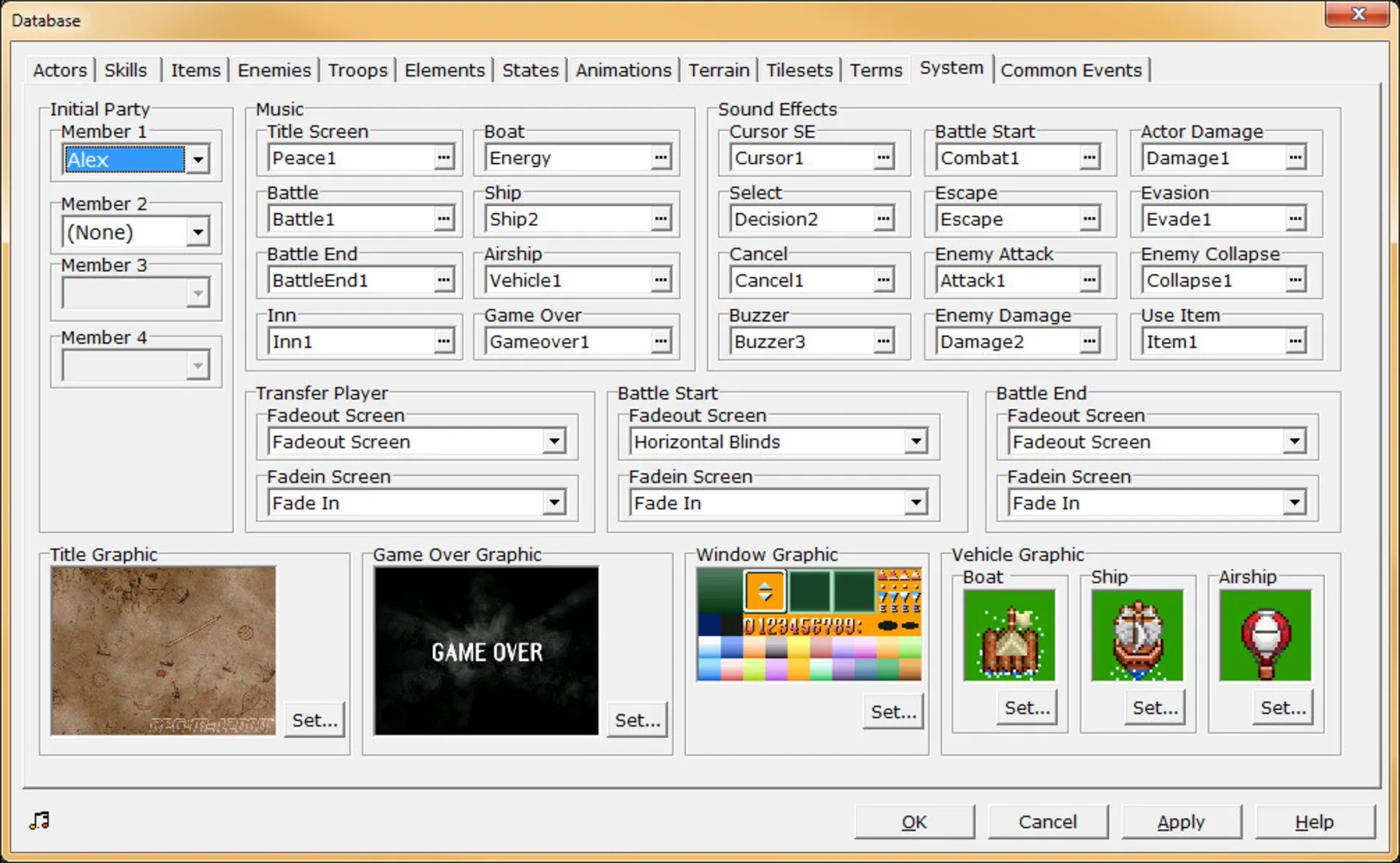Apply current database changes
Image resolution: width=1400 pixels, height=863 pixels.
(x=1180, y=821)
